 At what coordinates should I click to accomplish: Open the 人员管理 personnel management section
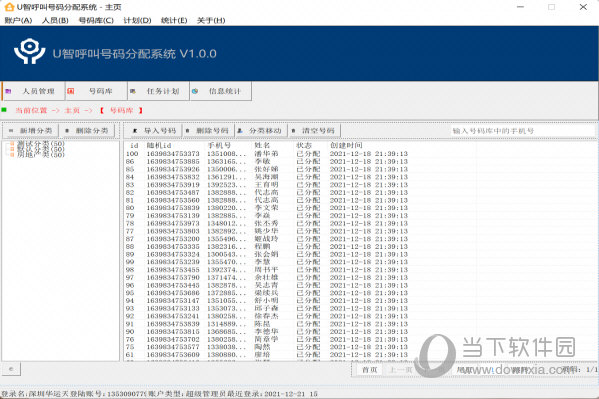pos(34,91)
